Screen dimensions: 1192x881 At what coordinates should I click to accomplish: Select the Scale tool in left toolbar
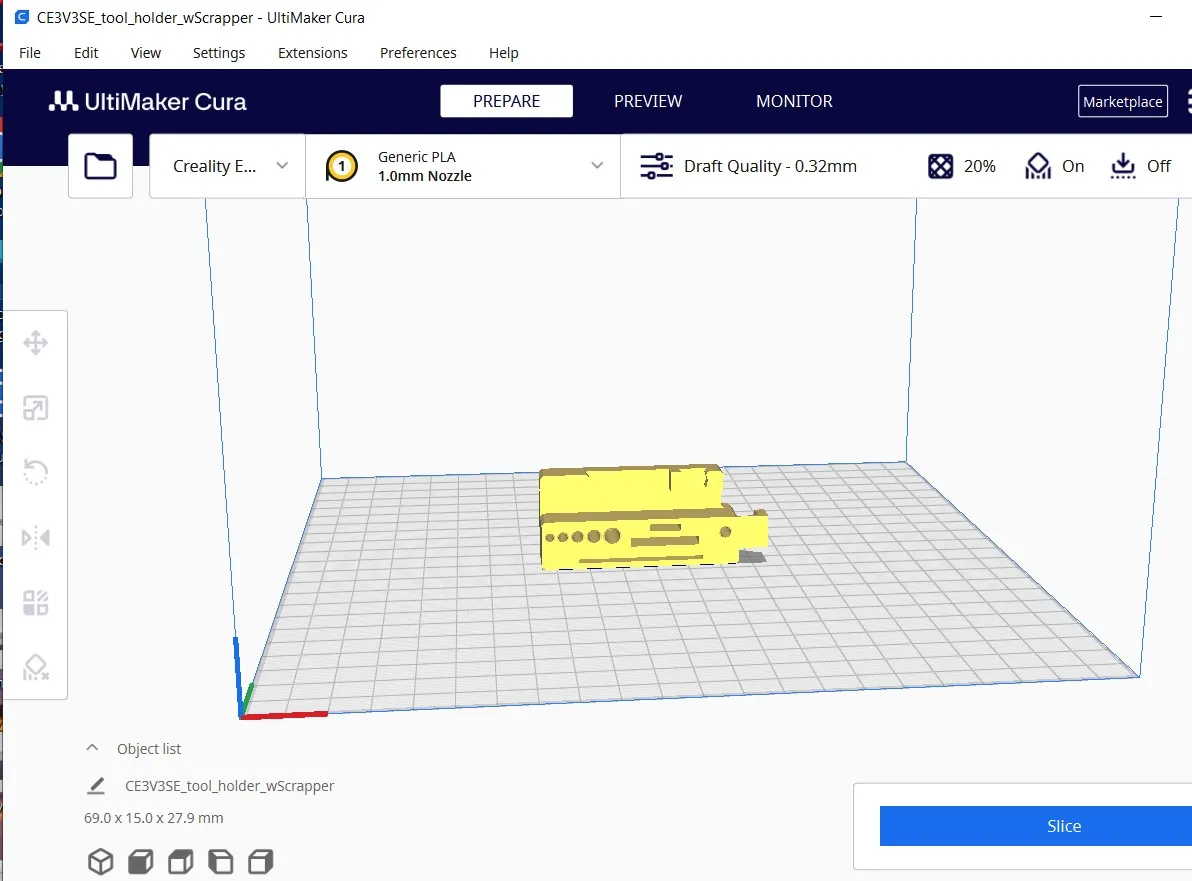36,408
